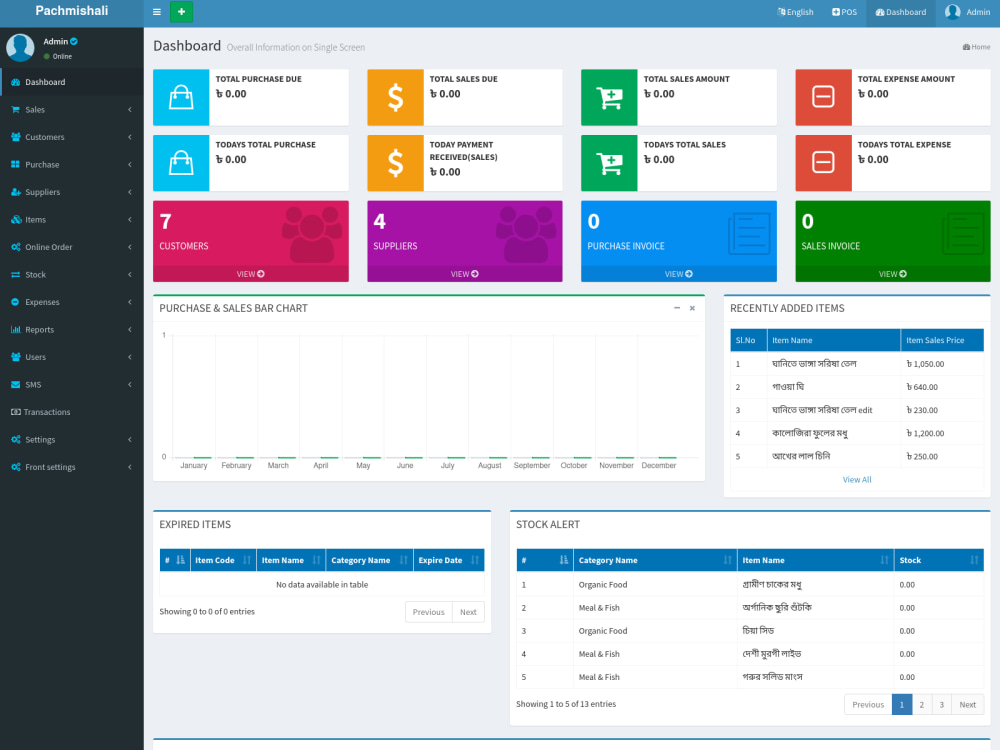Screen dimensions: 1000x750
Task: Sort Expired Items by # column
Action: (175, 560)
